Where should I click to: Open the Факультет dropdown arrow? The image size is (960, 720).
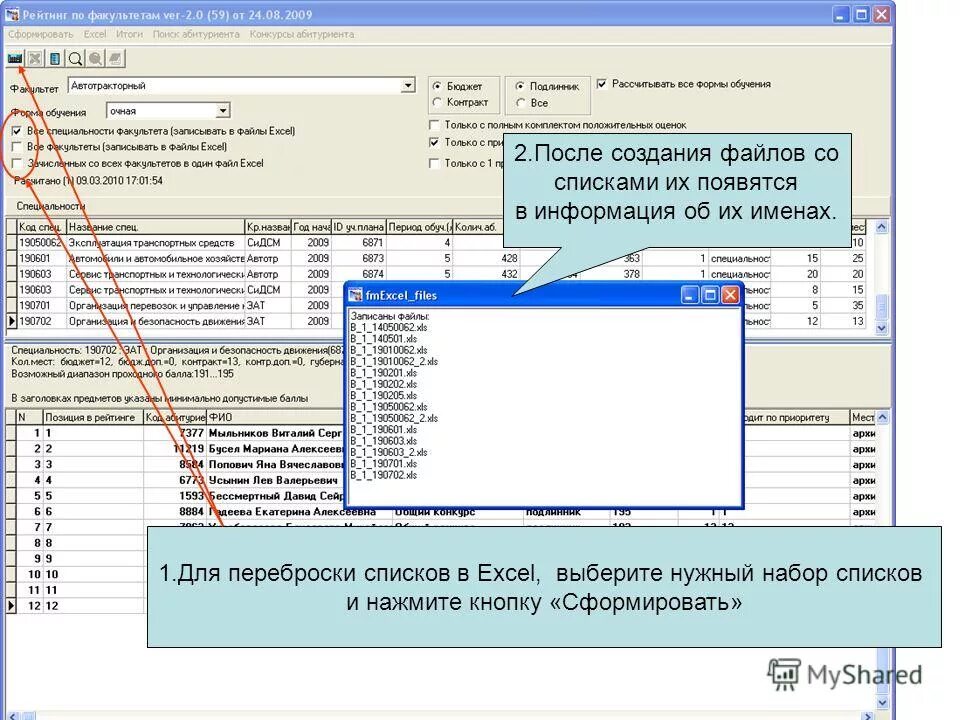click(x=408, y=86)
